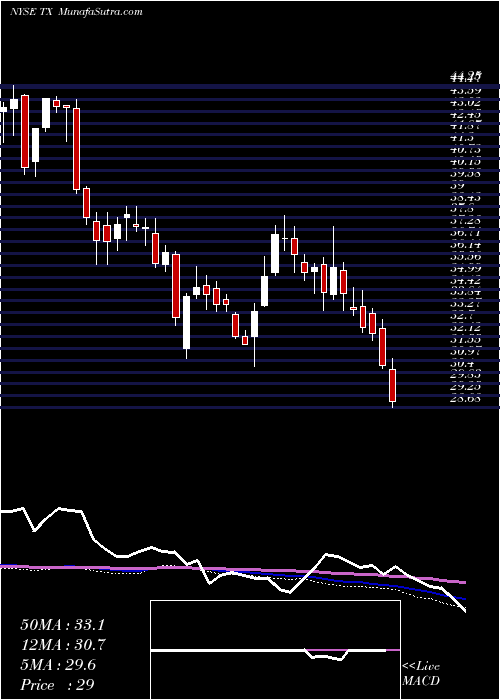
Task: Click the 32.12 price axis label
Action: point(466,328)
